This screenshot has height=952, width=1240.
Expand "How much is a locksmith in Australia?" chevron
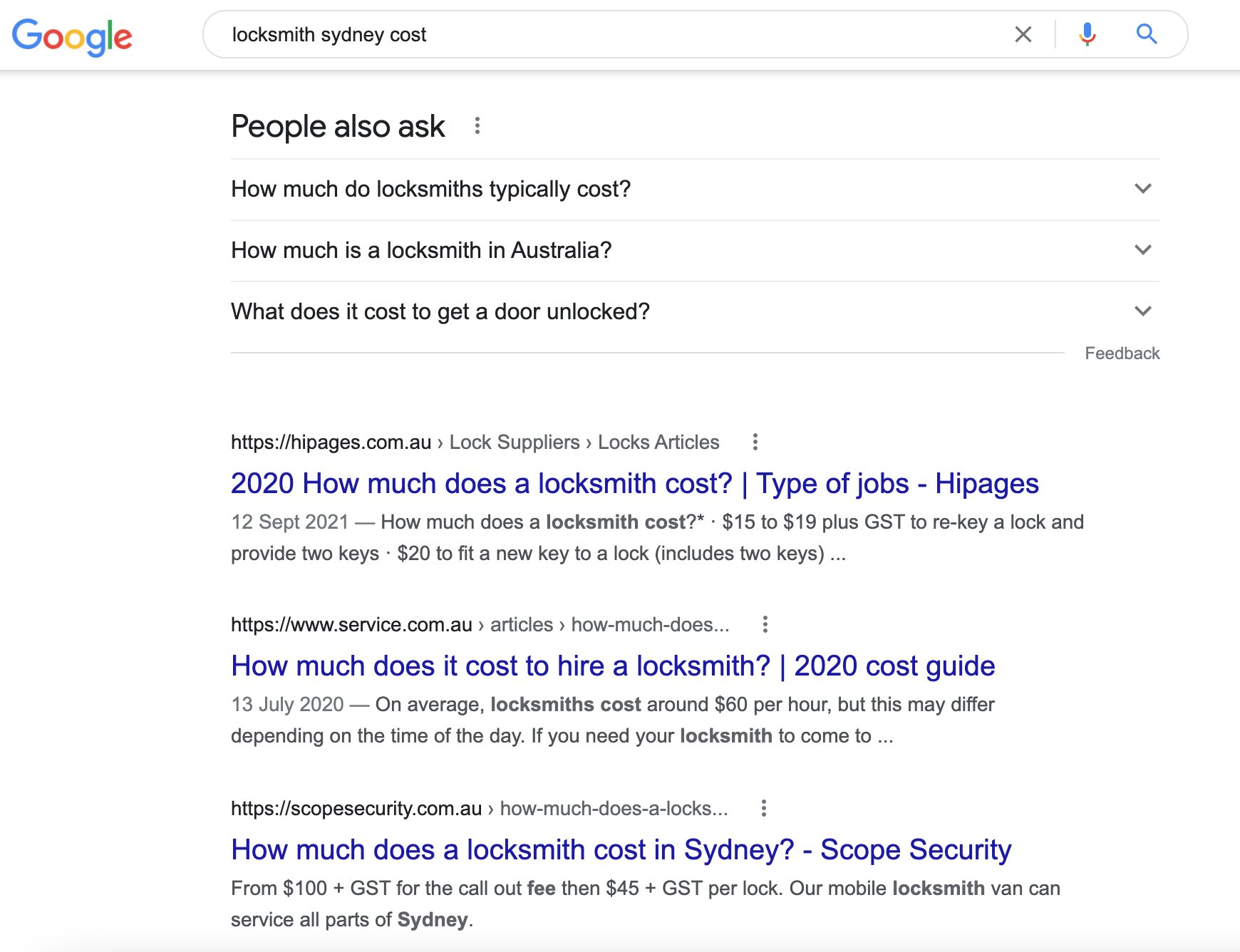pyautogui.click(x=1143, y=250)
